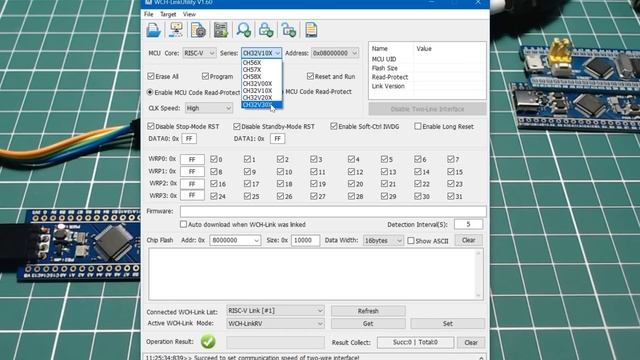Click the DATA1 hex input field

tap(278, 139)
